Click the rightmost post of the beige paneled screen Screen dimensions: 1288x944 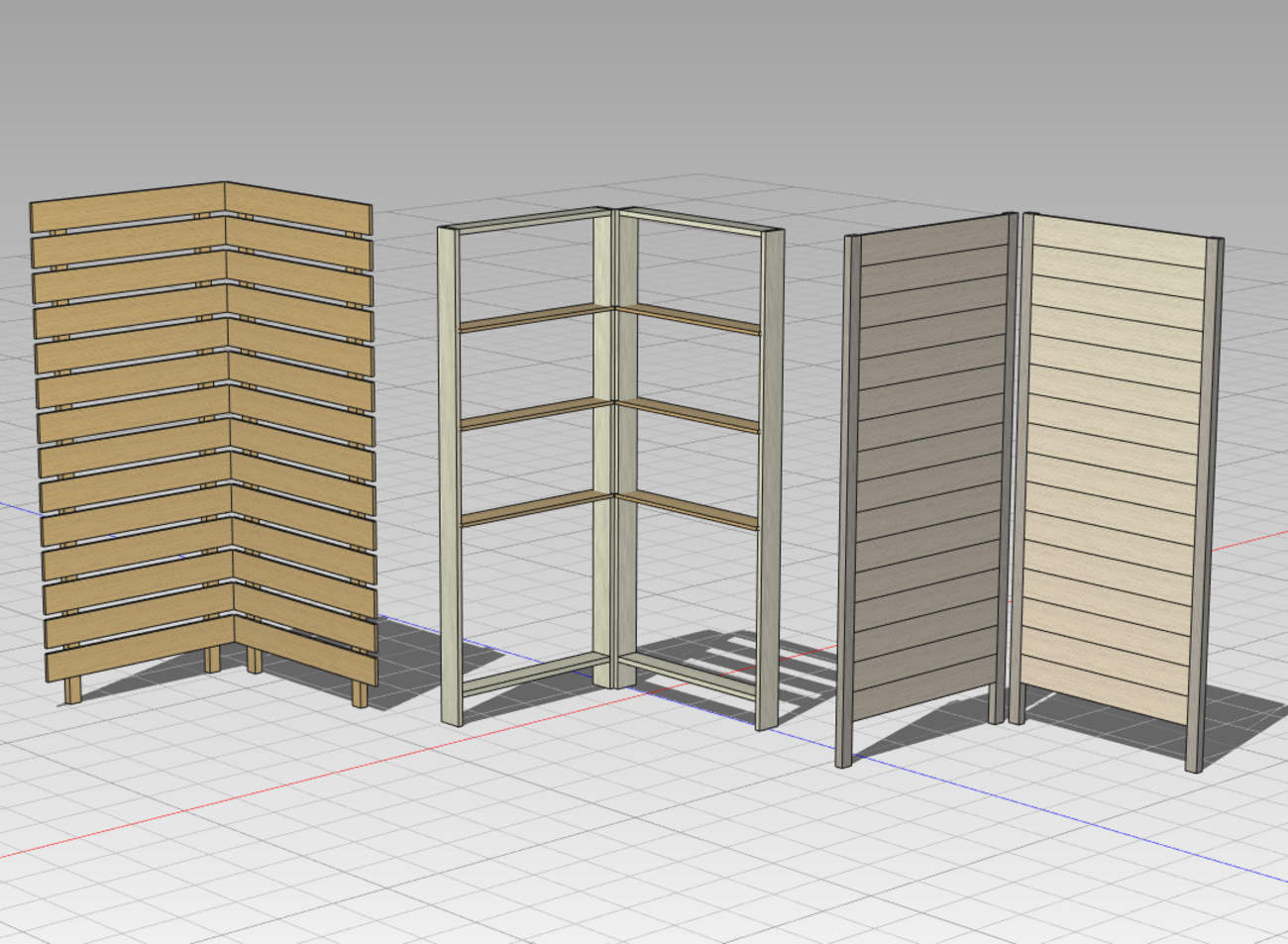point(1206,505)
